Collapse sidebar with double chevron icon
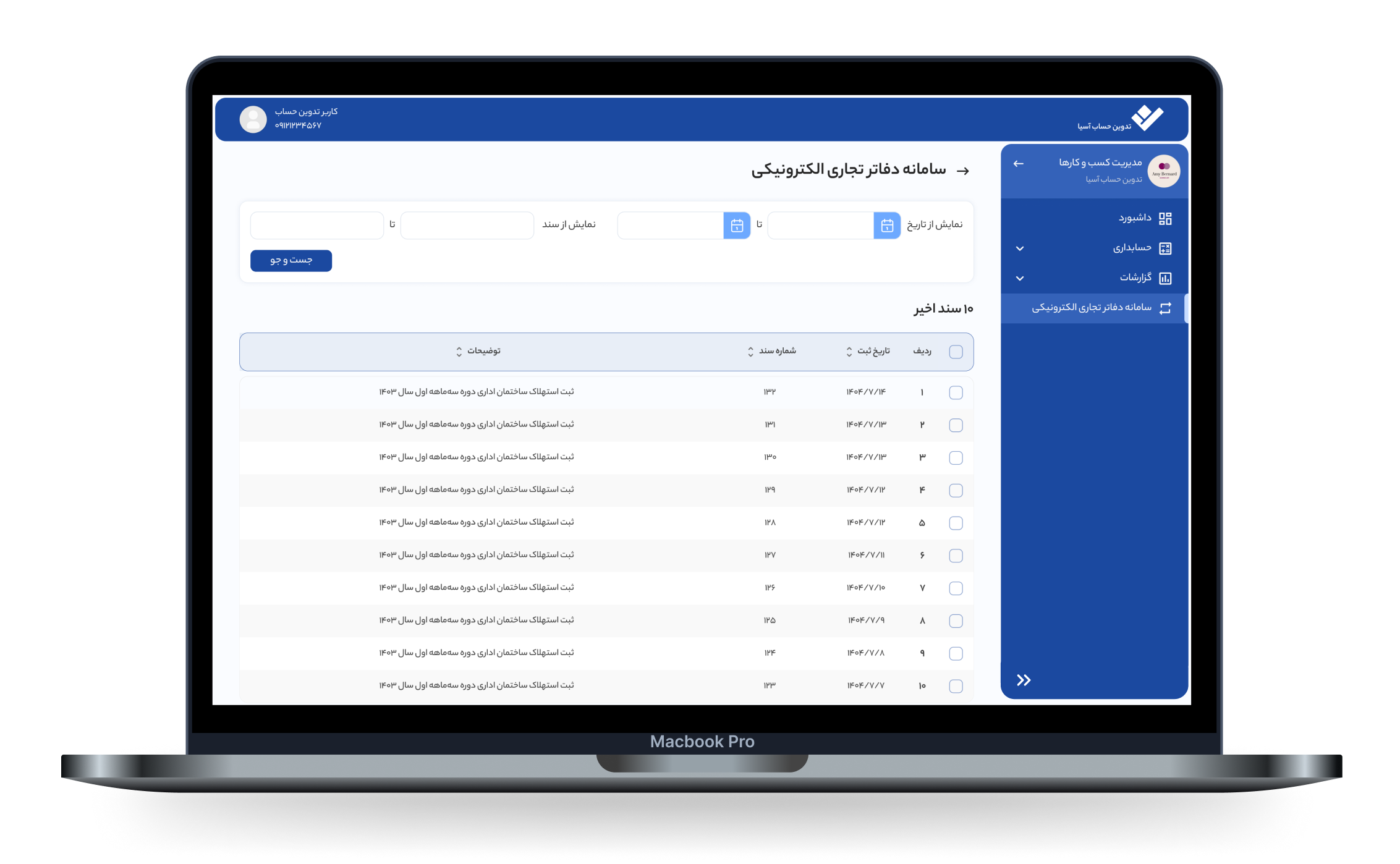1400x864 pixels. tap(1024, 680)
